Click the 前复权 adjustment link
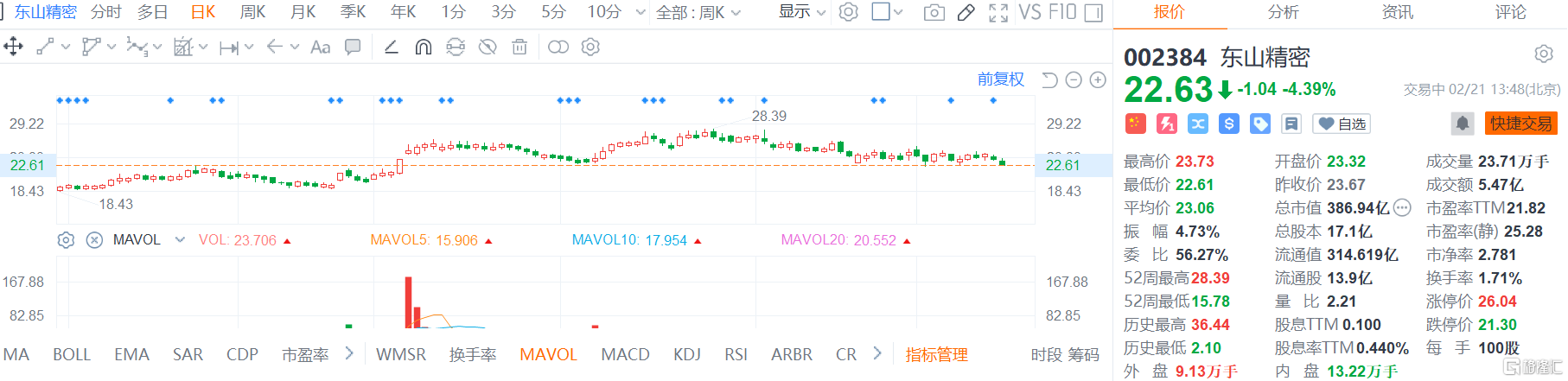 (1001, 79)
